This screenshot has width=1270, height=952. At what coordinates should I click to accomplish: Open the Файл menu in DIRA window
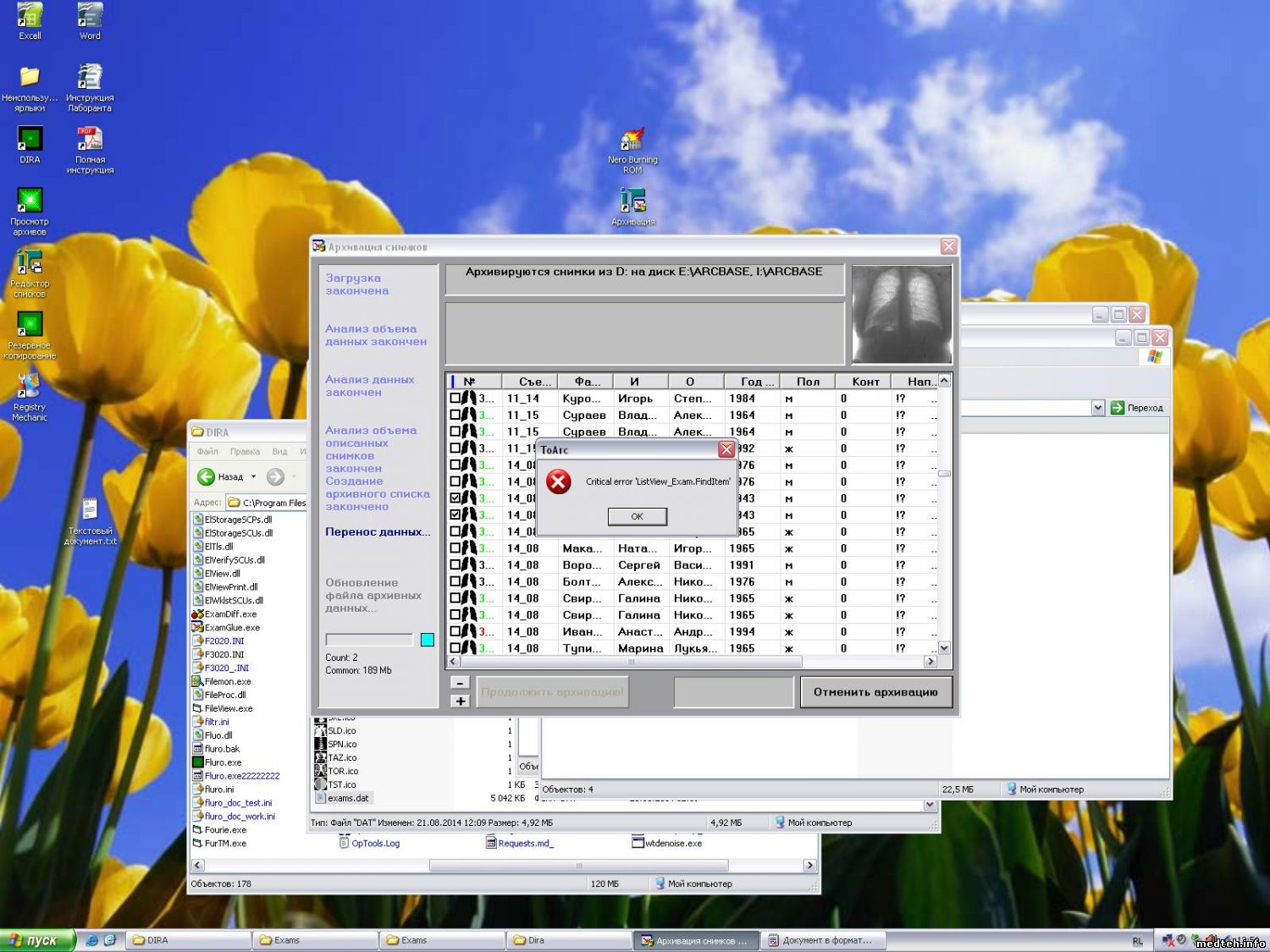(207, 452)
